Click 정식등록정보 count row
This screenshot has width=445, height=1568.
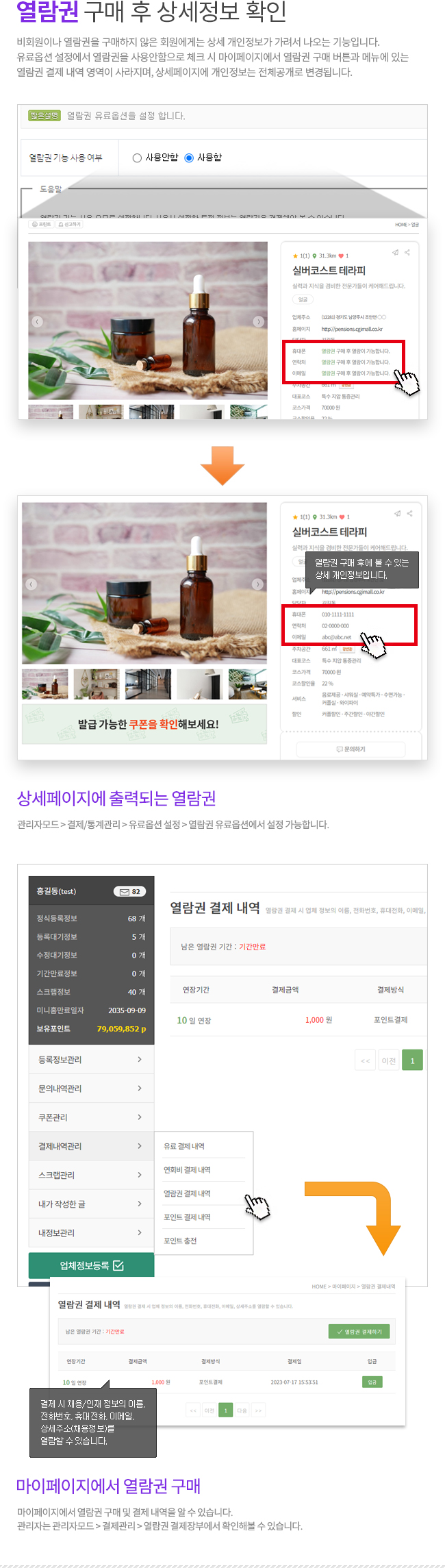pos(91,919)
